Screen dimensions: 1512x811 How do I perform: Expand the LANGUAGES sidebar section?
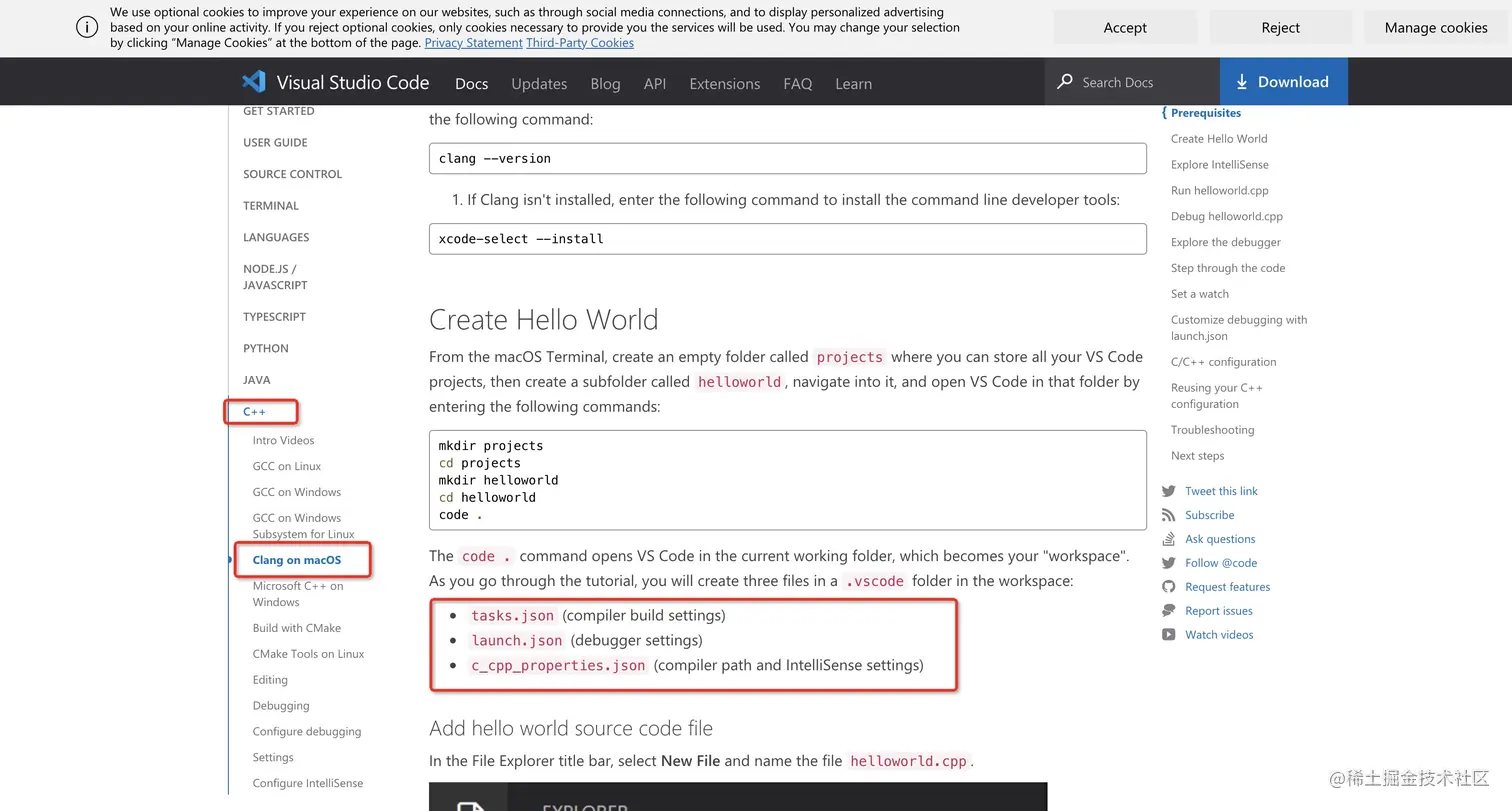coord(276,237)
